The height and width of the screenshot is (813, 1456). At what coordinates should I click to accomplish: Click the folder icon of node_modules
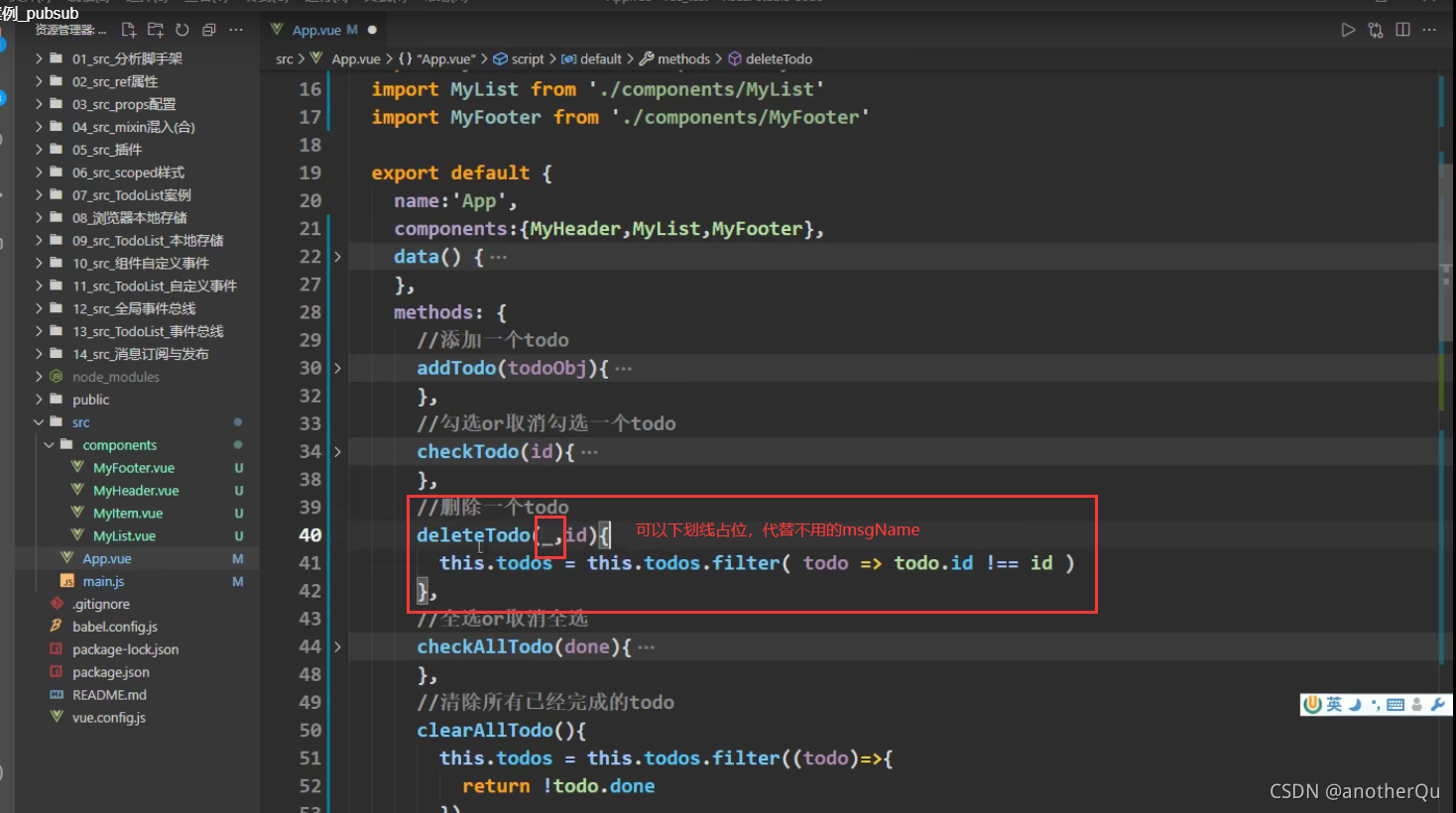click(x=57, y=377)
